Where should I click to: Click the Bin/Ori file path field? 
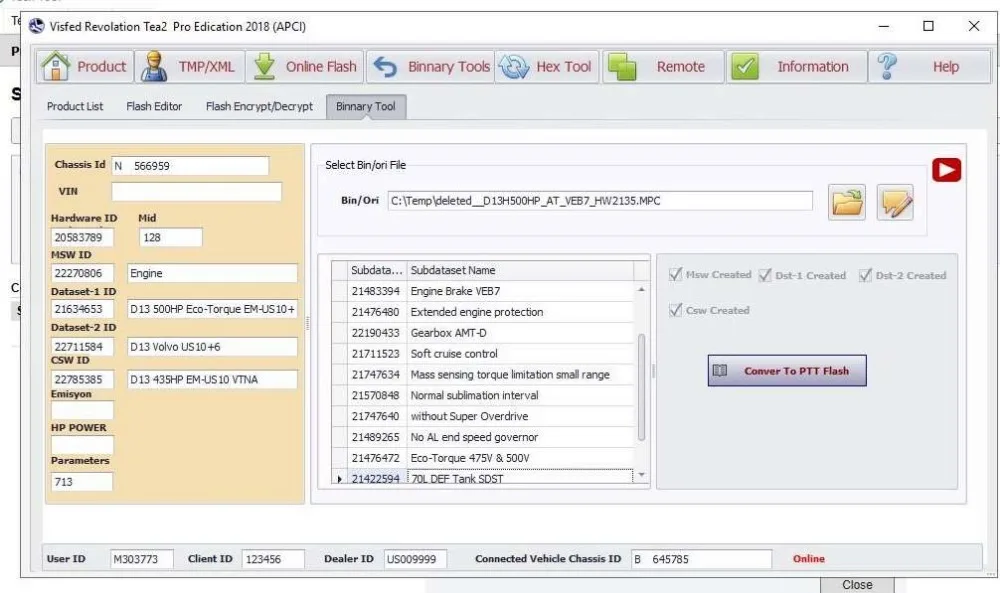(x=600, y=201)
